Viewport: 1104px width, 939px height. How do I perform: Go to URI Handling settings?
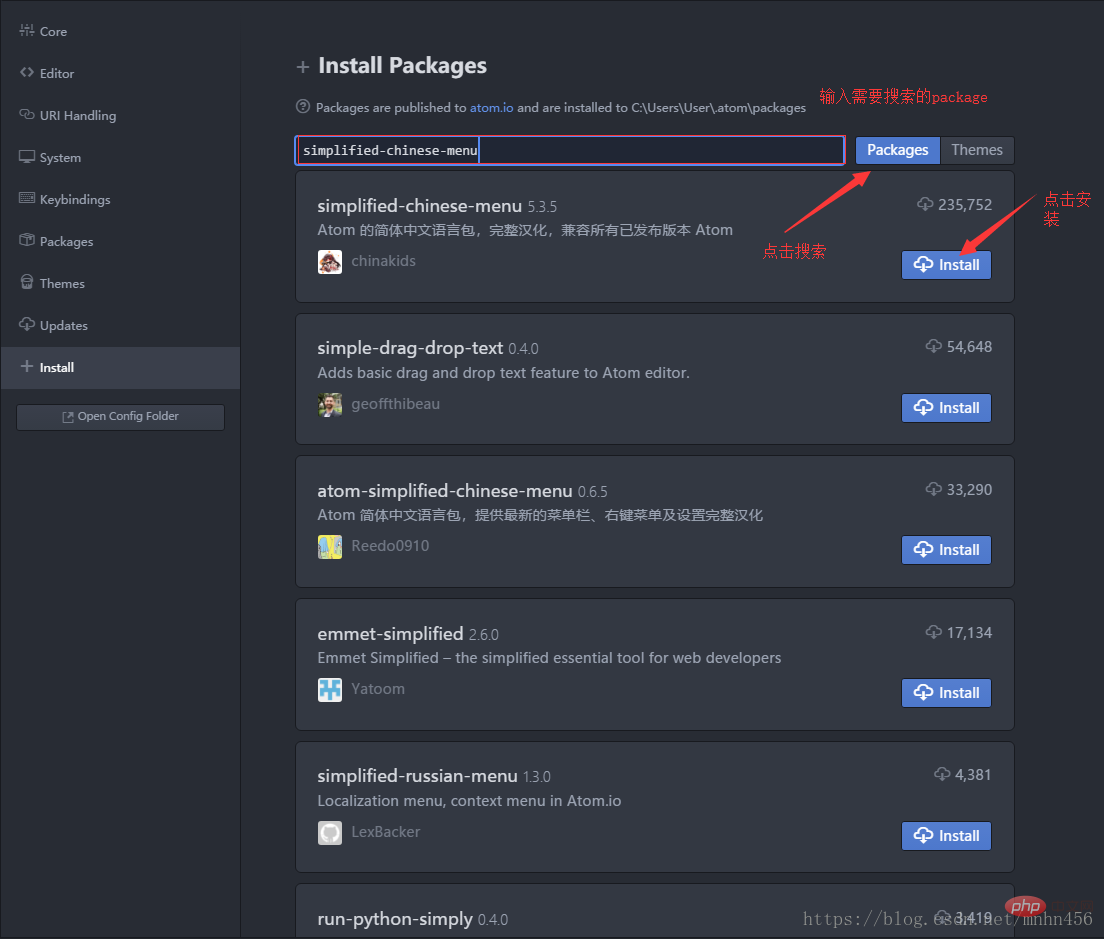[120, 115]
